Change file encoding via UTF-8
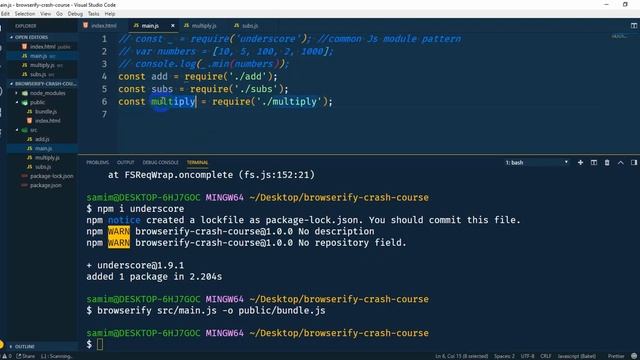This screenshot has height=360, width=640. point(527,356)
